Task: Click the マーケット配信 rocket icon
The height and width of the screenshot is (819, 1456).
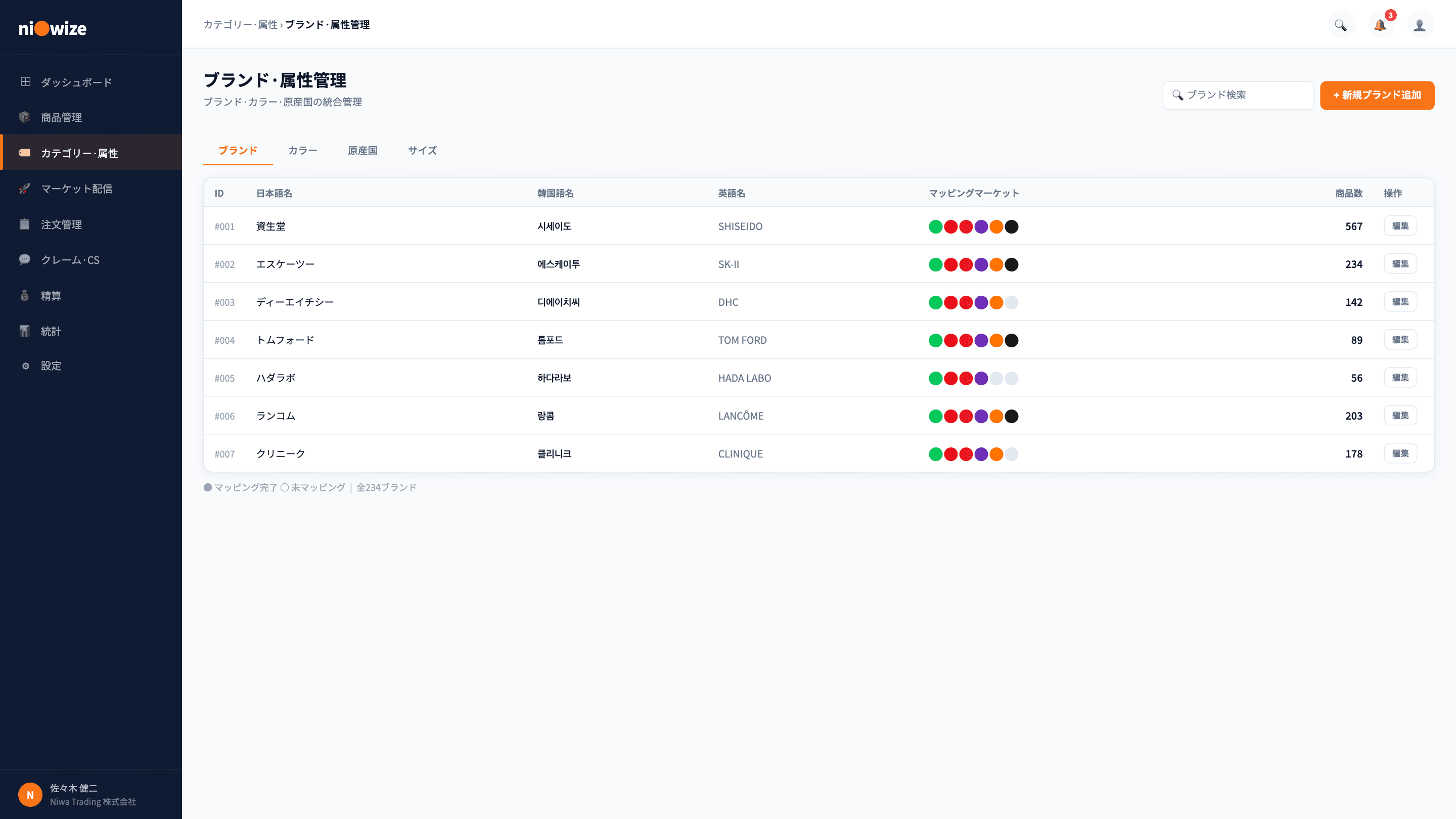Action: click(24, 188)
